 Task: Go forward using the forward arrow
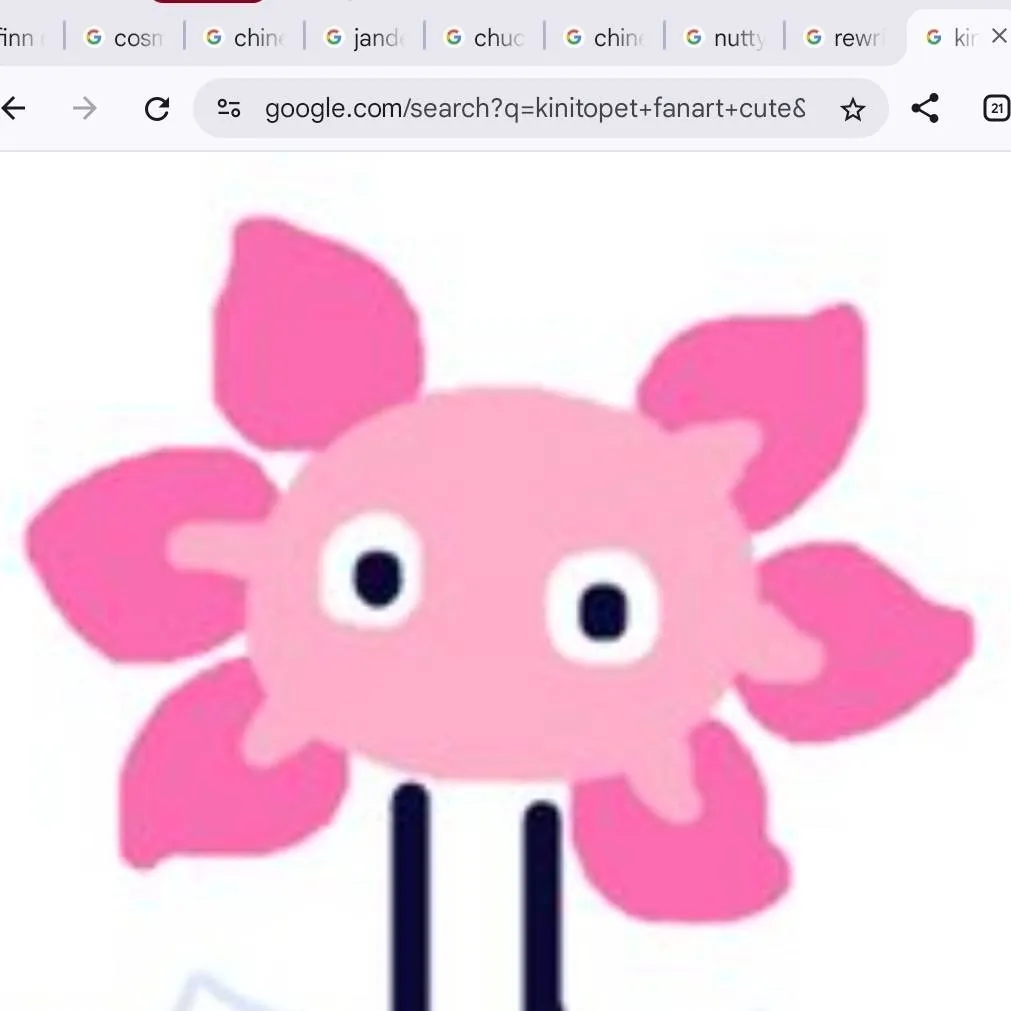coord(86,108)
